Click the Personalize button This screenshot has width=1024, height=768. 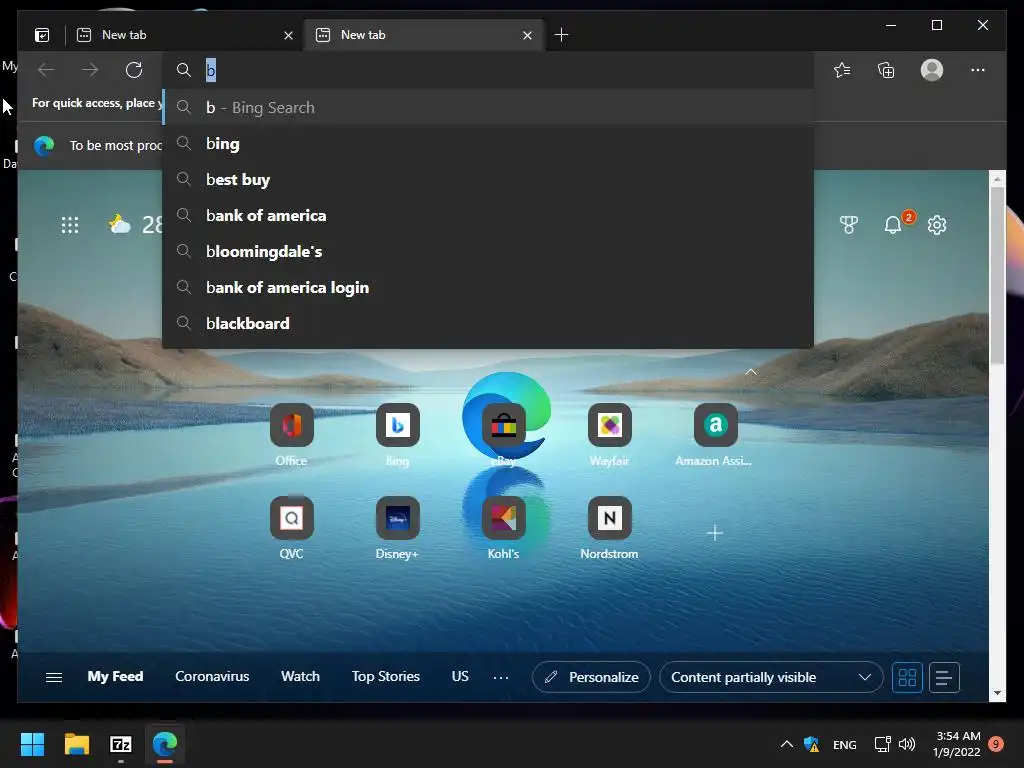[591, 677]
